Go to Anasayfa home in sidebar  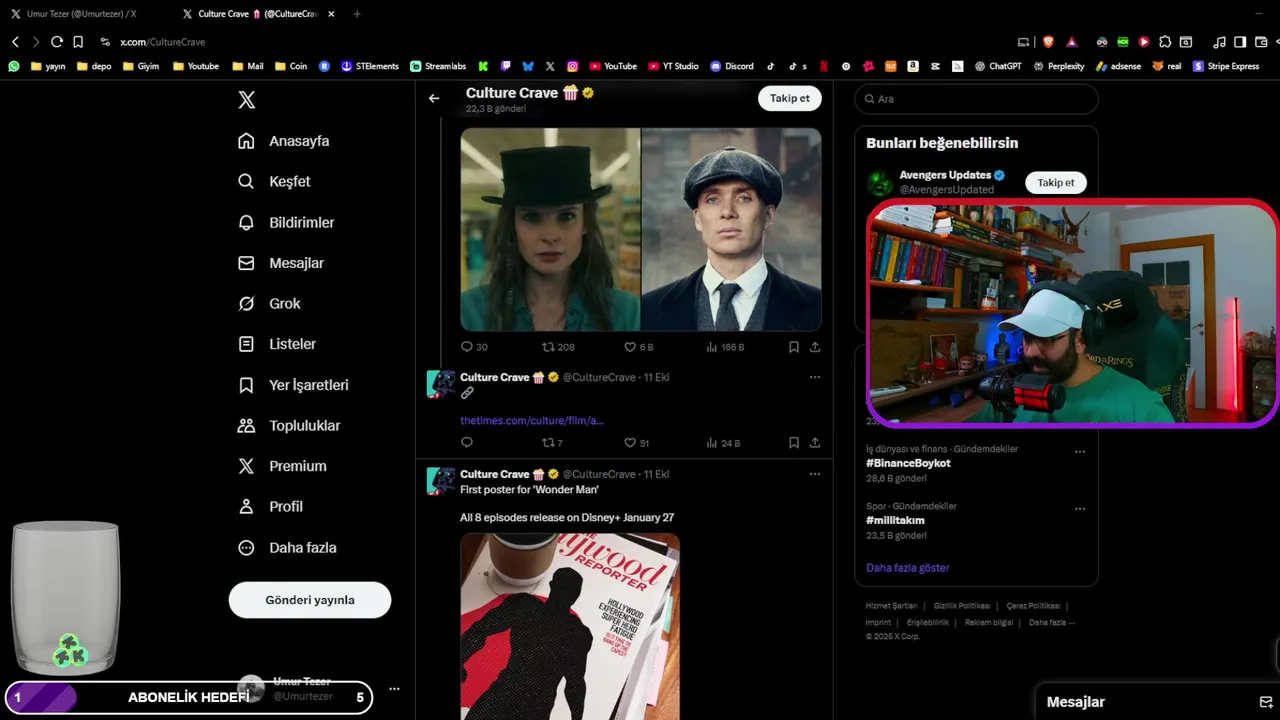pos(283,141)
